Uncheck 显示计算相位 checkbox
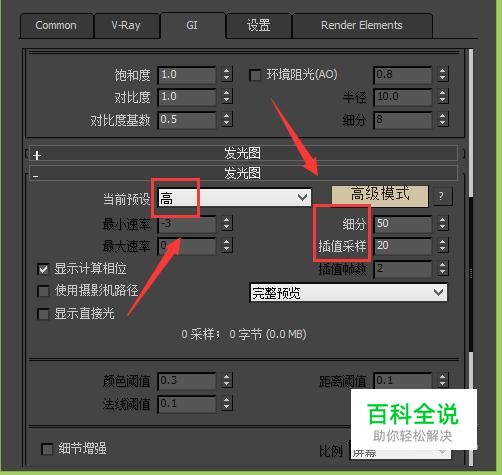 pos(43,269)
